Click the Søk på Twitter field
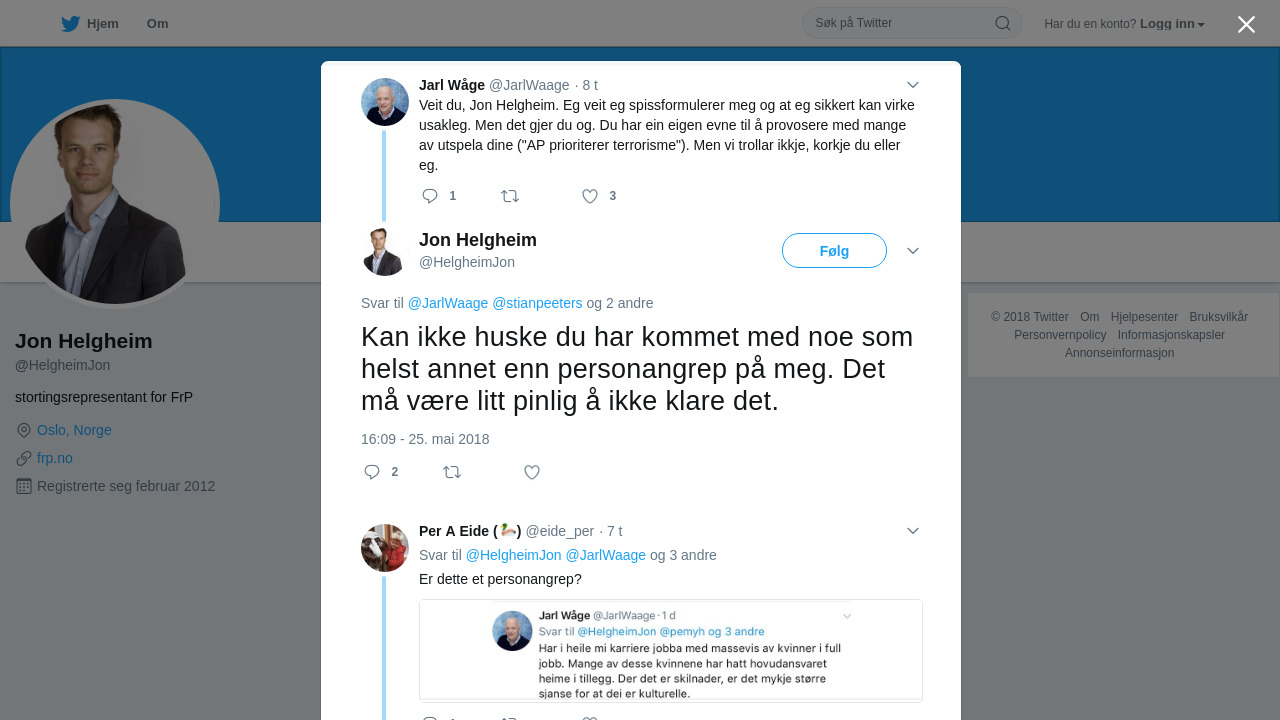 [900, 23]
